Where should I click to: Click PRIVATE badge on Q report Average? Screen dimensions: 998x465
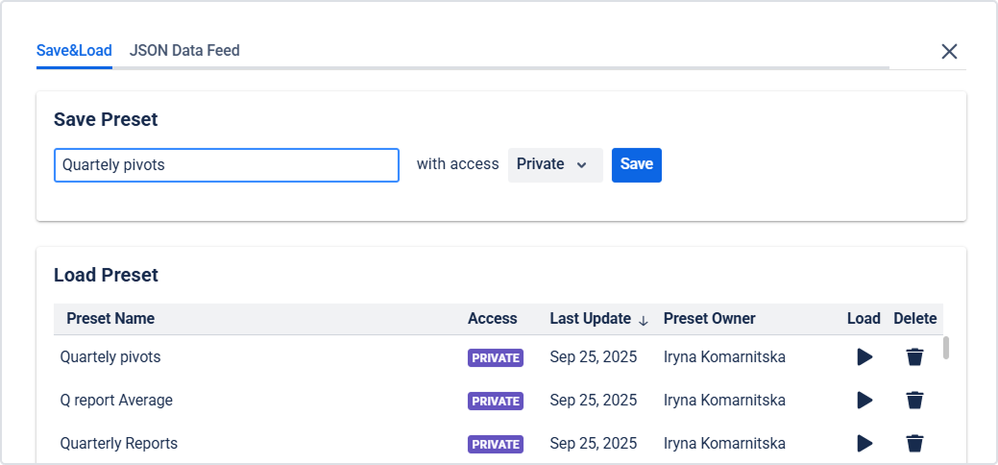pos(495,401)
